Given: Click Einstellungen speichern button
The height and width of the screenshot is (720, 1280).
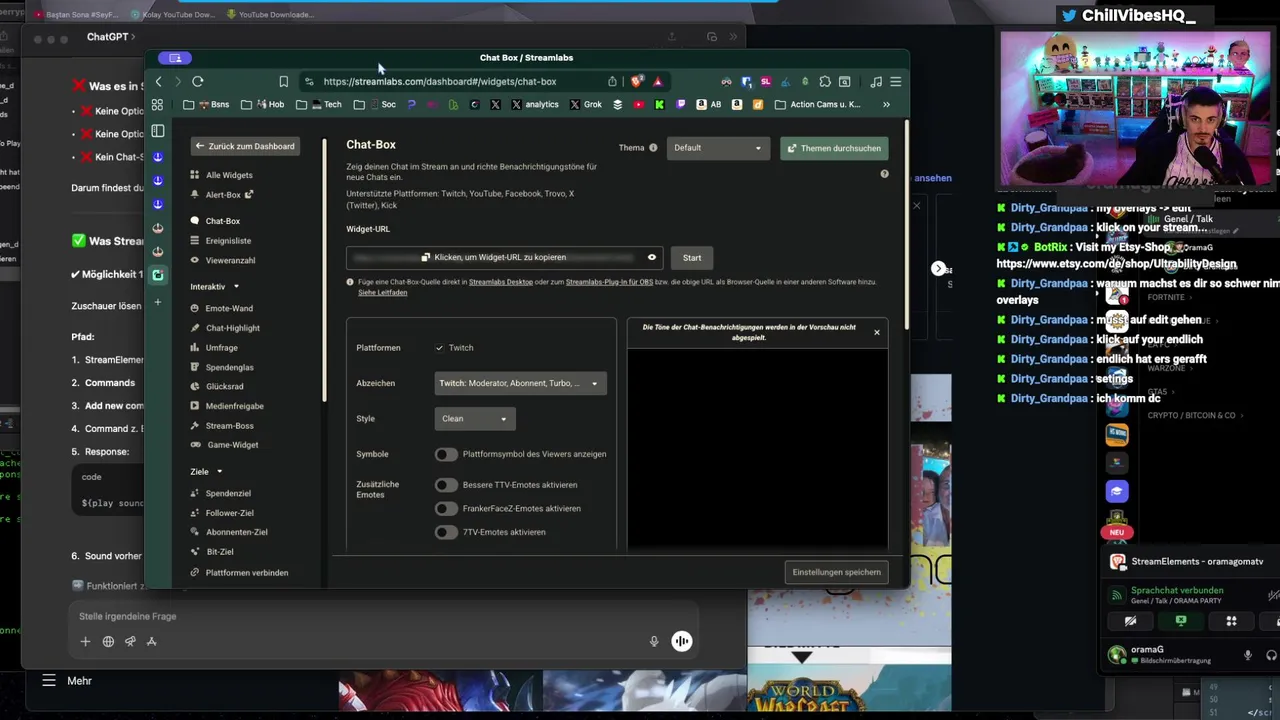Looking at the screenshot, I should [836, 572].
